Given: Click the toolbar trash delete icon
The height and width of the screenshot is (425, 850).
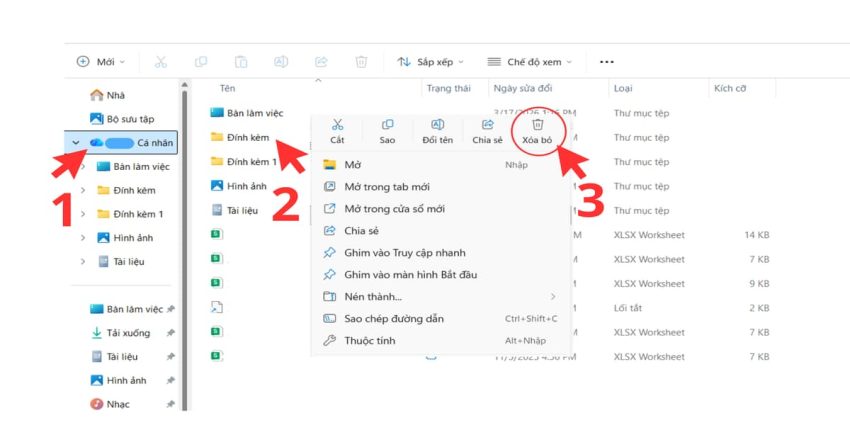Looking at the screenshot, I should pos(361,62).
